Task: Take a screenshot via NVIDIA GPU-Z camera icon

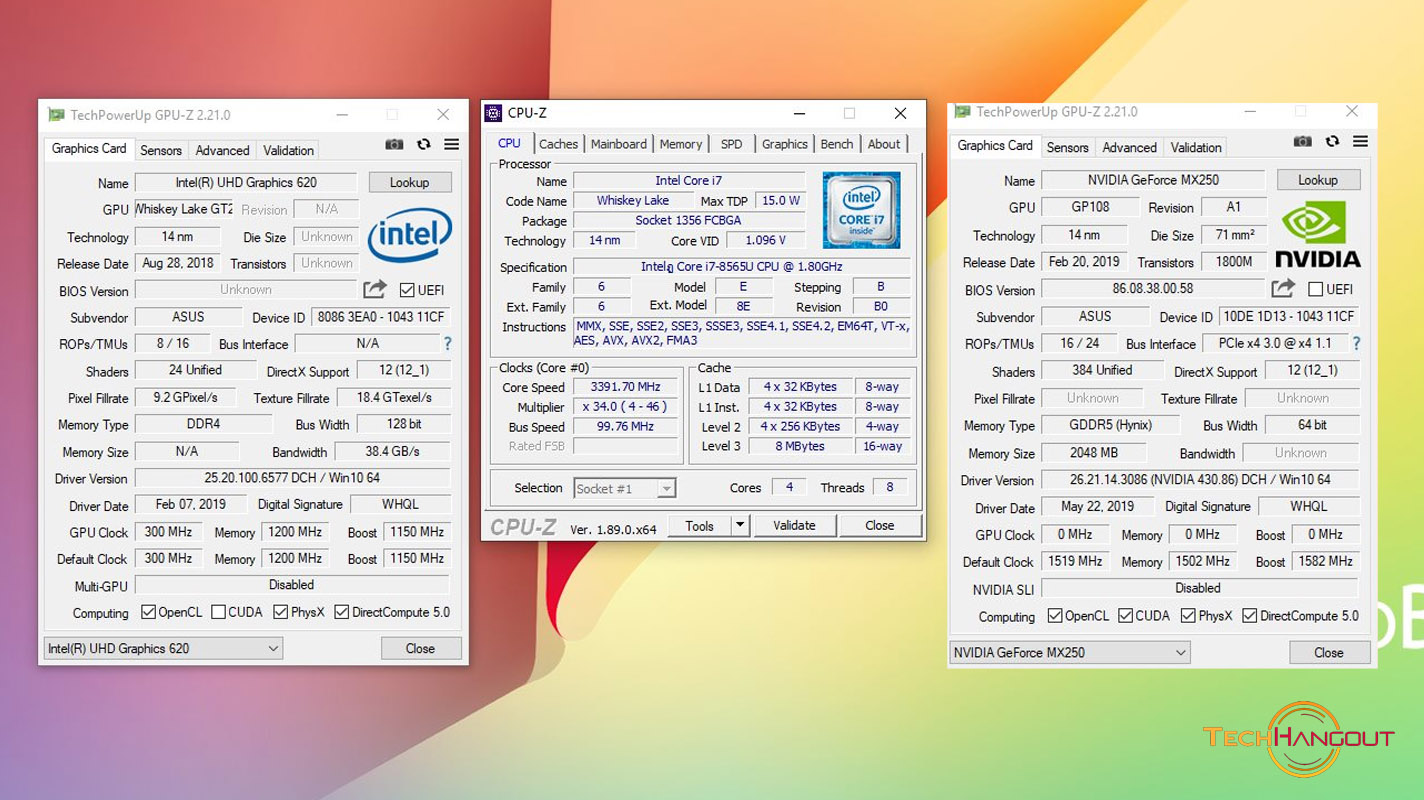Action: [x=1302, y=141]
